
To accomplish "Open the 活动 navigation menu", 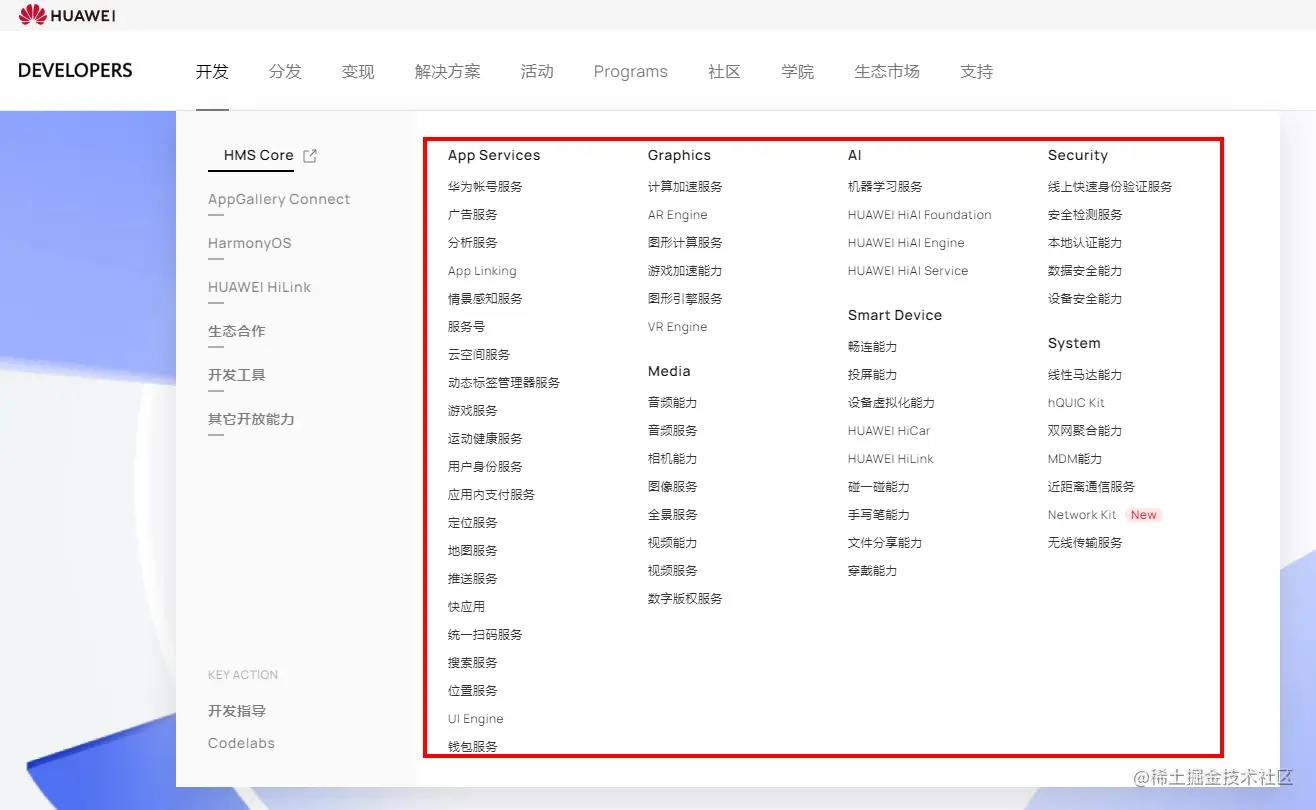I will [537, 72].
